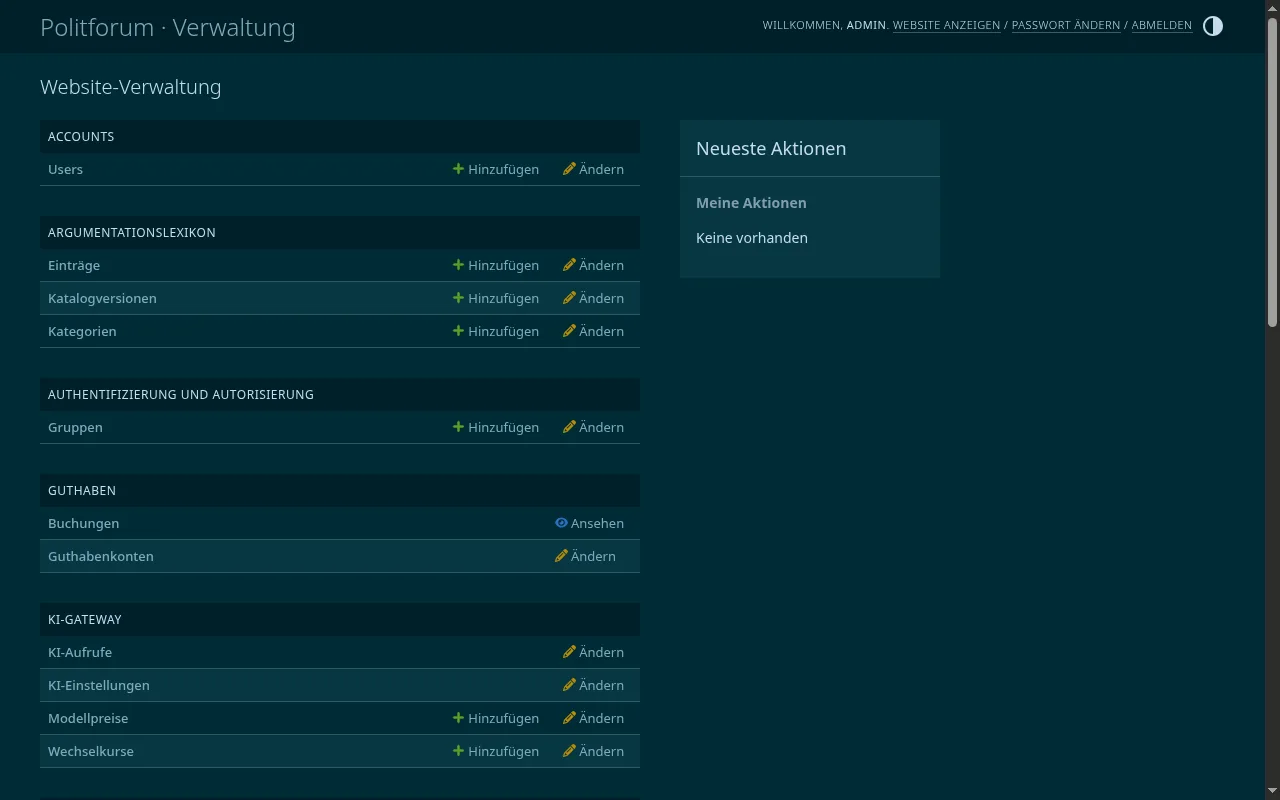Viewport: 1280px width, 800px height.
Task: Open the Guthaben section header
Action: tap(82, 490)
